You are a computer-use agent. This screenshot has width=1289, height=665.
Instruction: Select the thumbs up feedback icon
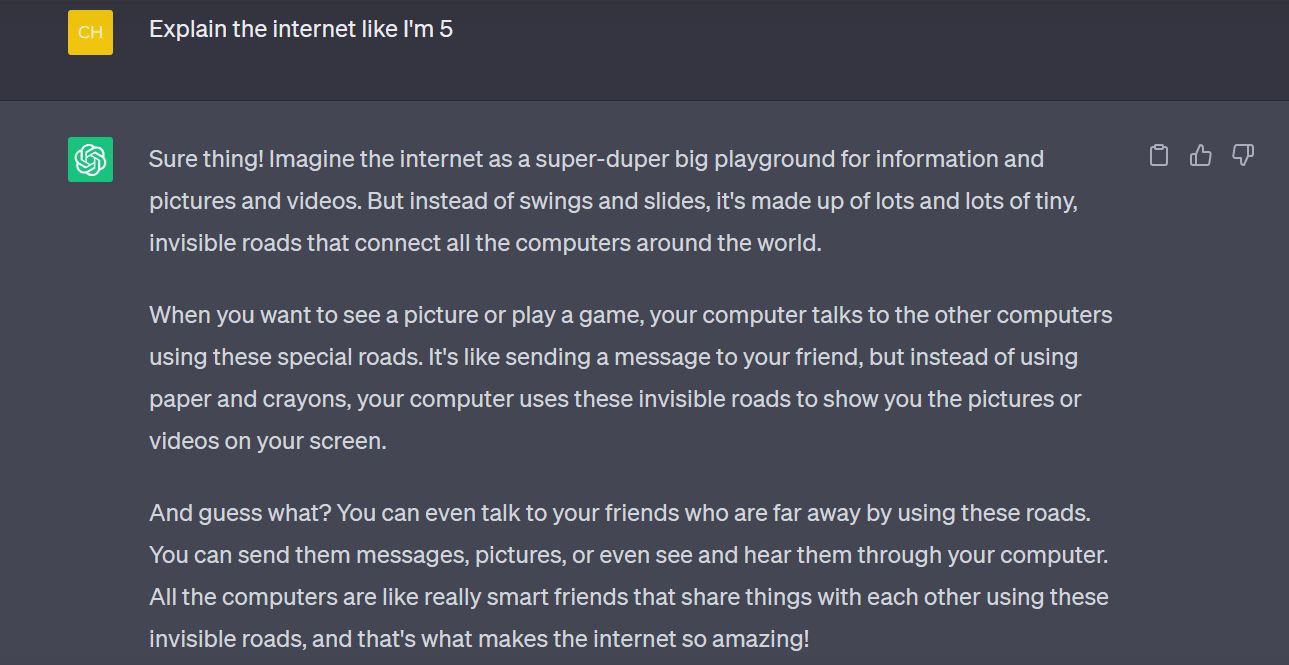pos(1200,155)
